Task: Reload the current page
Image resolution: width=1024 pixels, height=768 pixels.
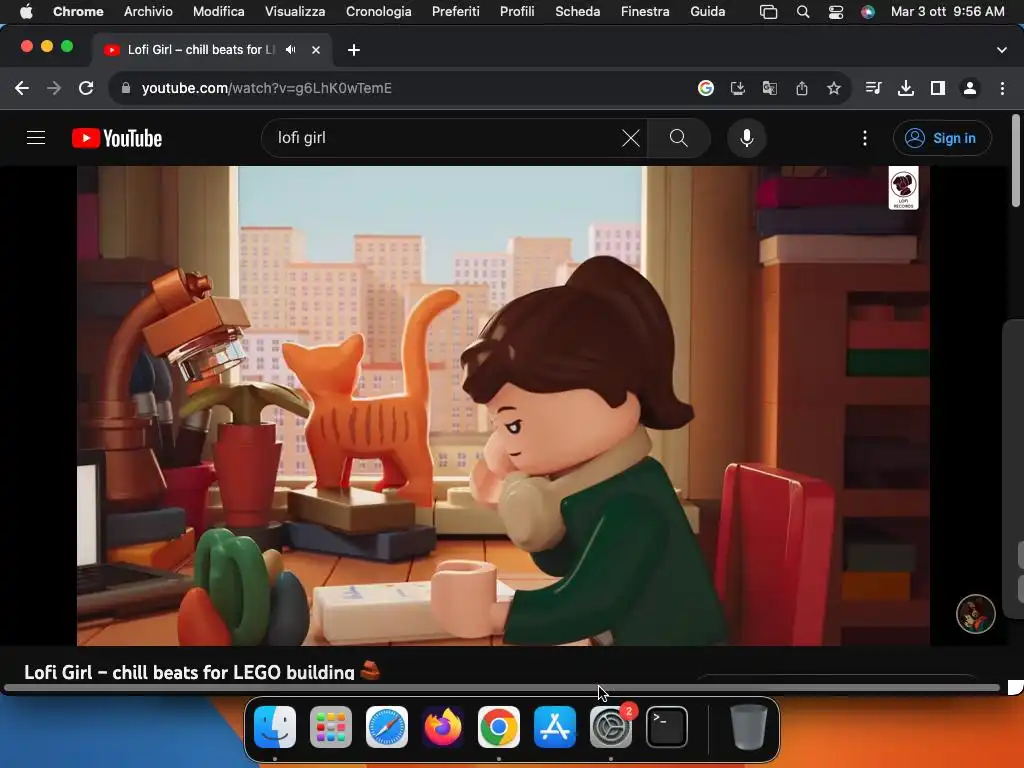Action: (x=86, y=88)
